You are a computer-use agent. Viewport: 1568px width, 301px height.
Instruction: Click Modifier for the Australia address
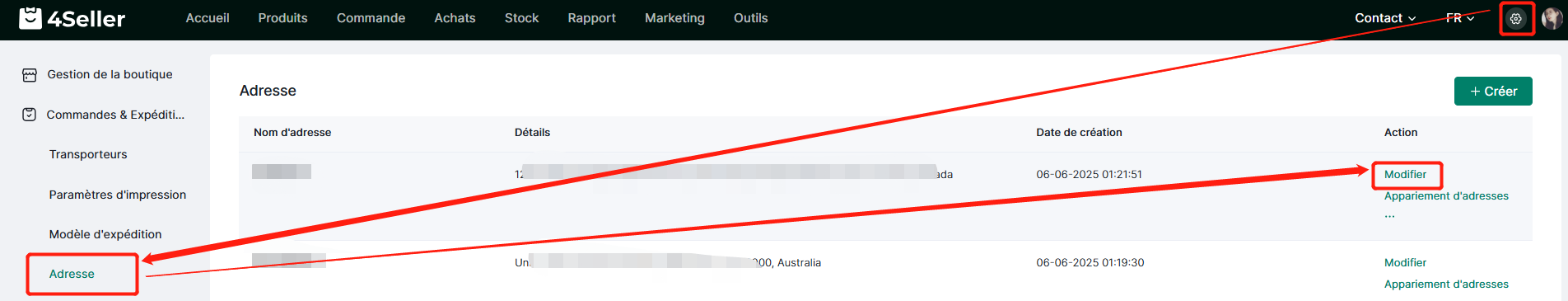pyautogui.click(x=1405, y=263)
